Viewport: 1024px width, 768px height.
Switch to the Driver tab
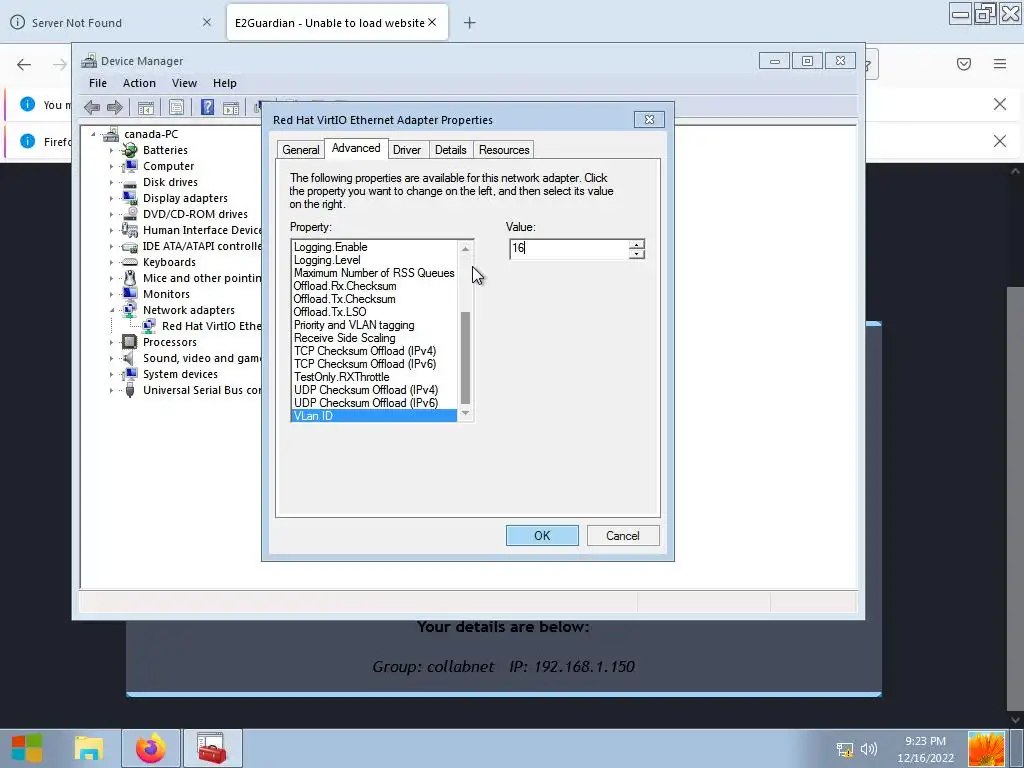407,150
